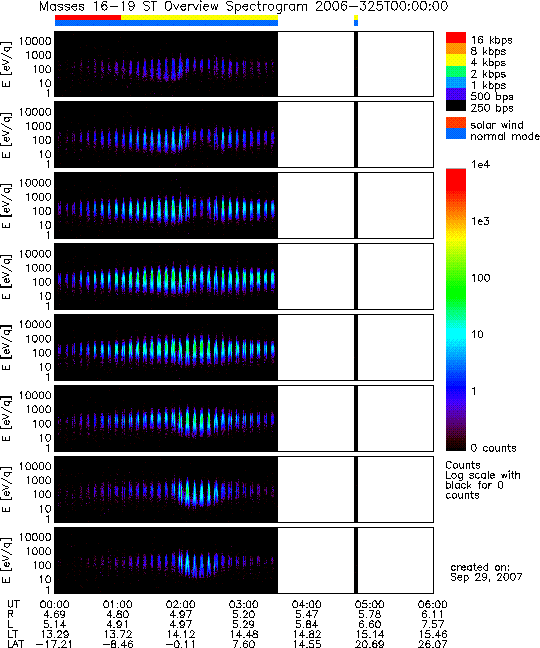
Task: Click the '16 kbps' legend label
Action: click(492, 40)
